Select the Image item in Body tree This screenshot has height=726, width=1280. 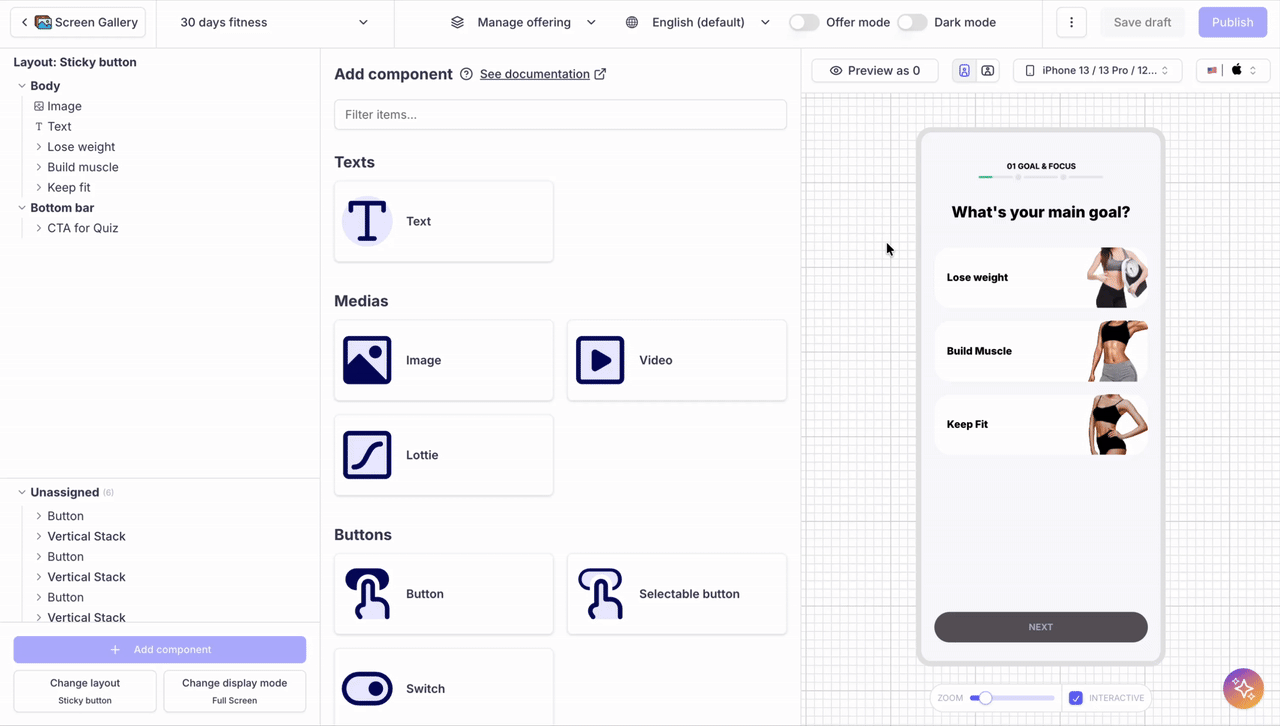pyautogui.click(x=64, y=106)
